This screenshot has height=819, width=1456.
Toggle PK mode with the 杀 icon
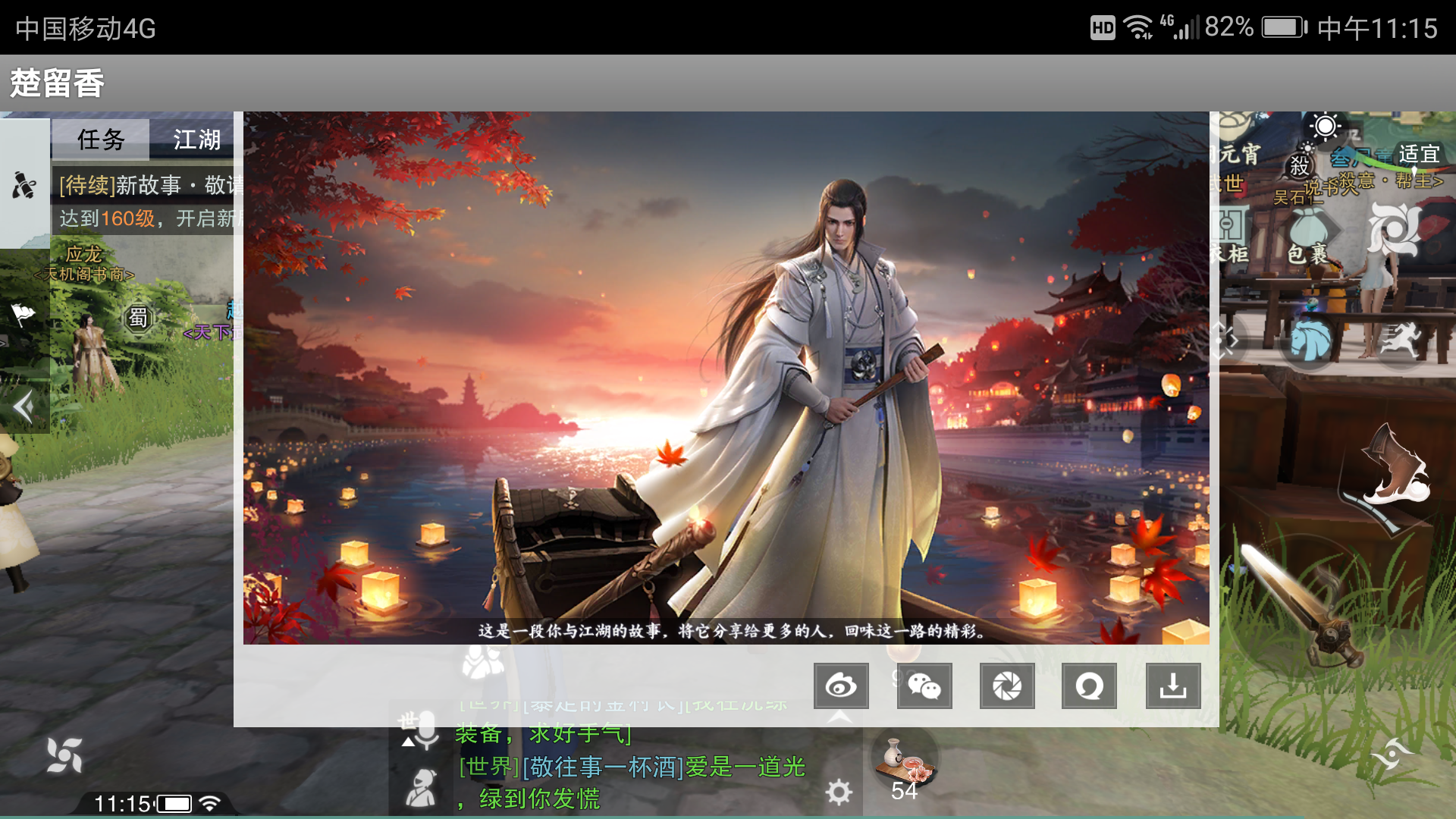pos(1301,167)
